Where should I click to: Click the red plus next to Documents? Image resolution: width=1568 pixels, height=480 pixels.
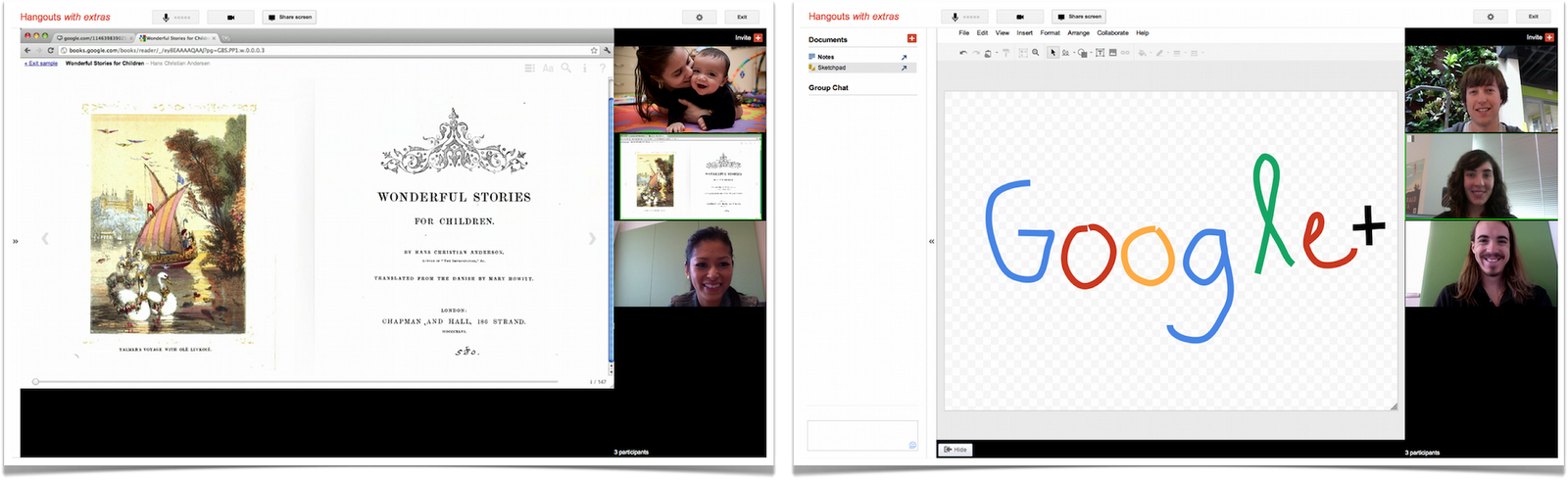(911, 39)
